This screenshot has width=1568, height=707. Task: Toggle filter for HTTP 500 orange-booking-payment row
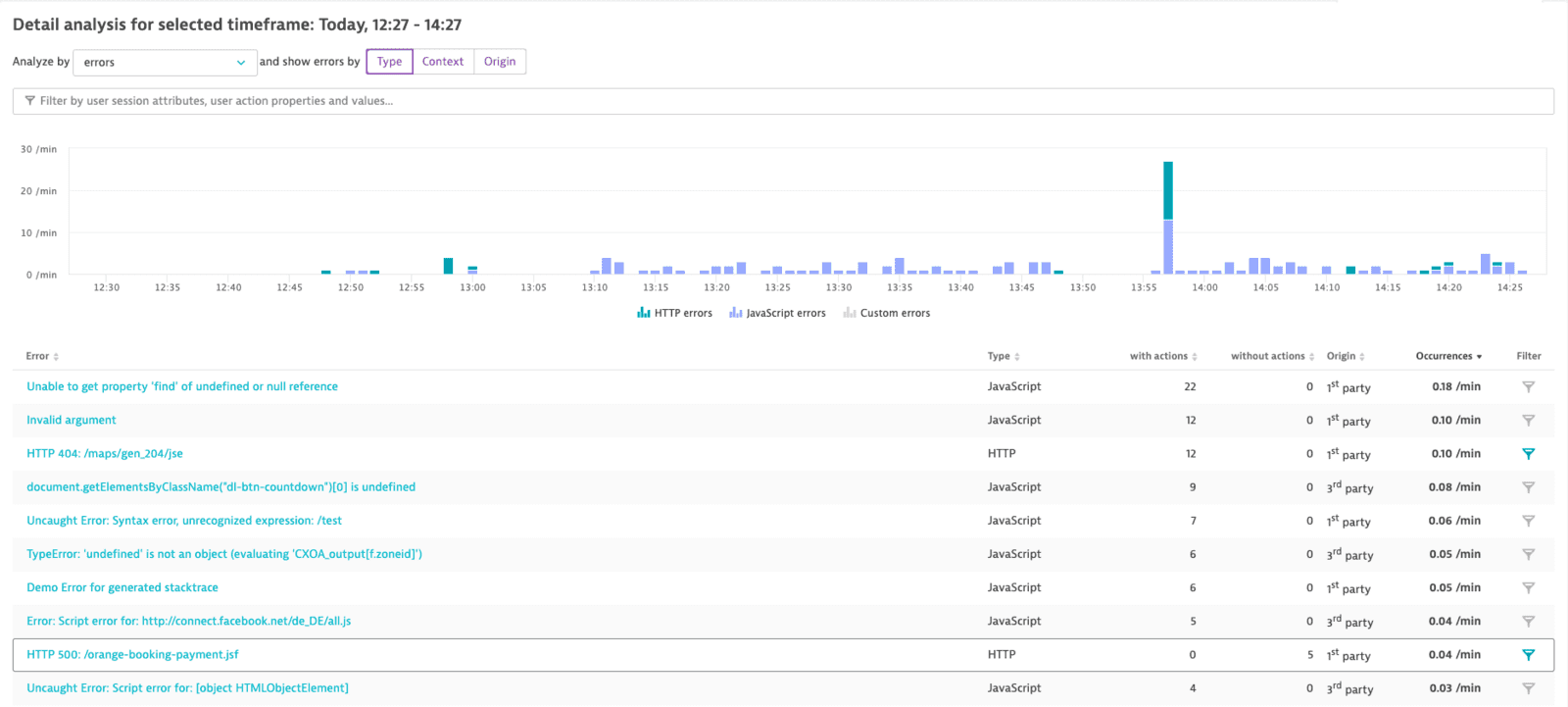pyautogui.click(x=1528, y=655)
